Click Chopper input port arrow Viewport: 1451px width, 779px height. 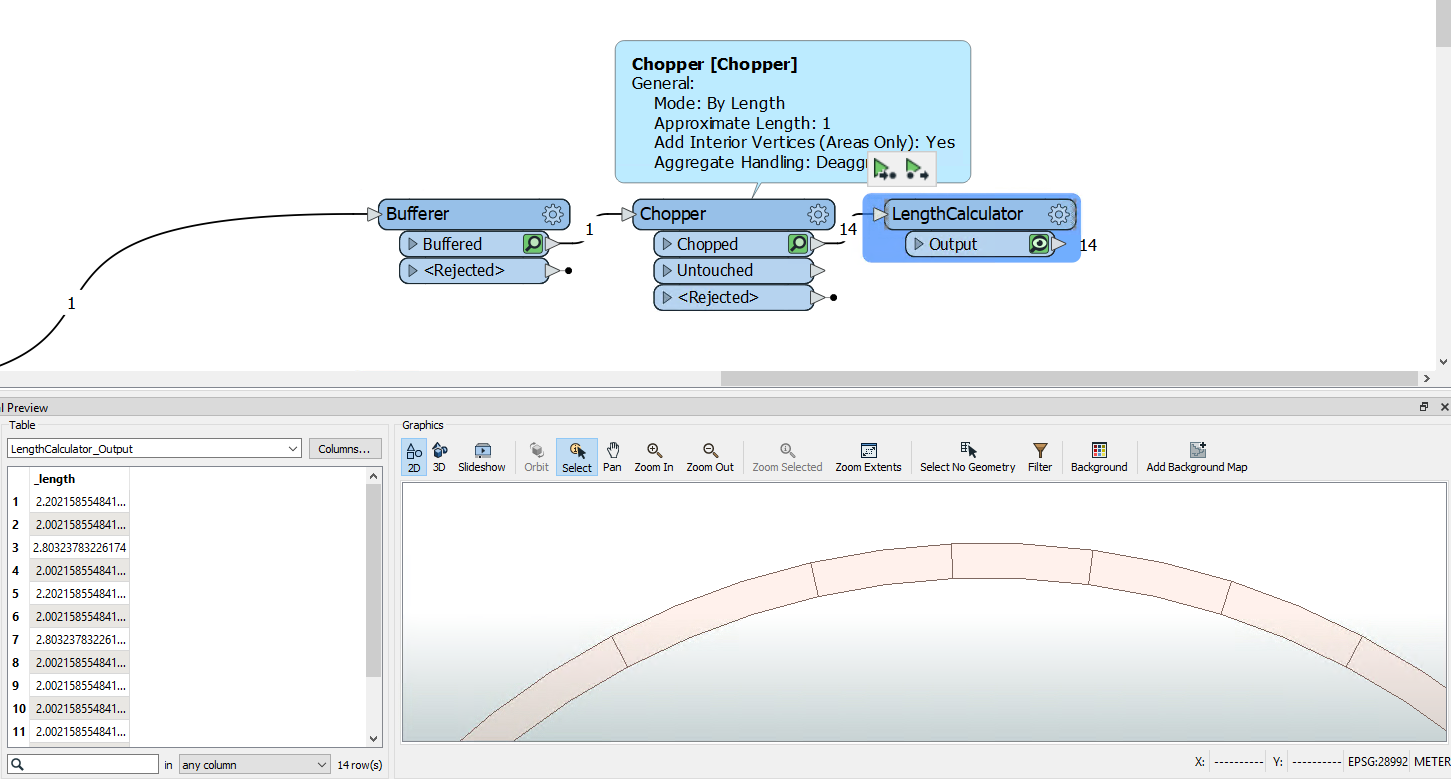click(627, 213)
